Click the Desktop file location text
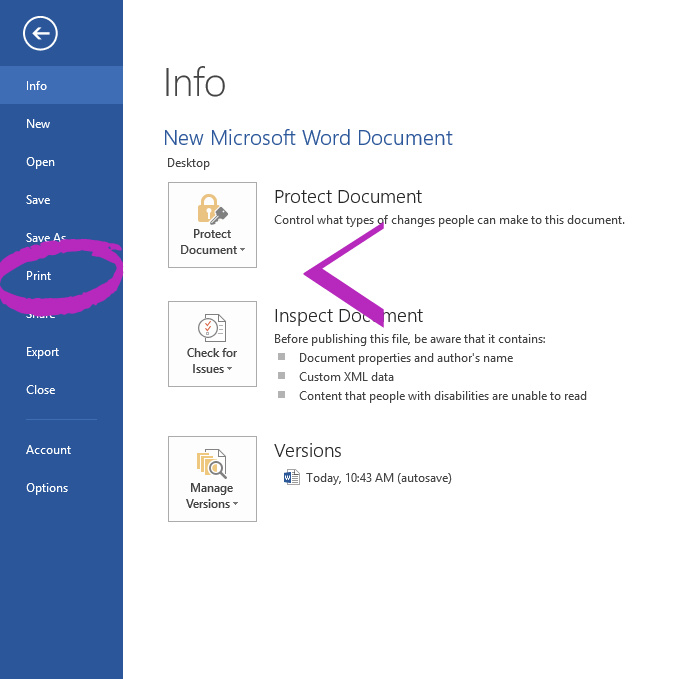Image resolution: width=679 pixels, height=679 pixels. click(x=188, y=163)
